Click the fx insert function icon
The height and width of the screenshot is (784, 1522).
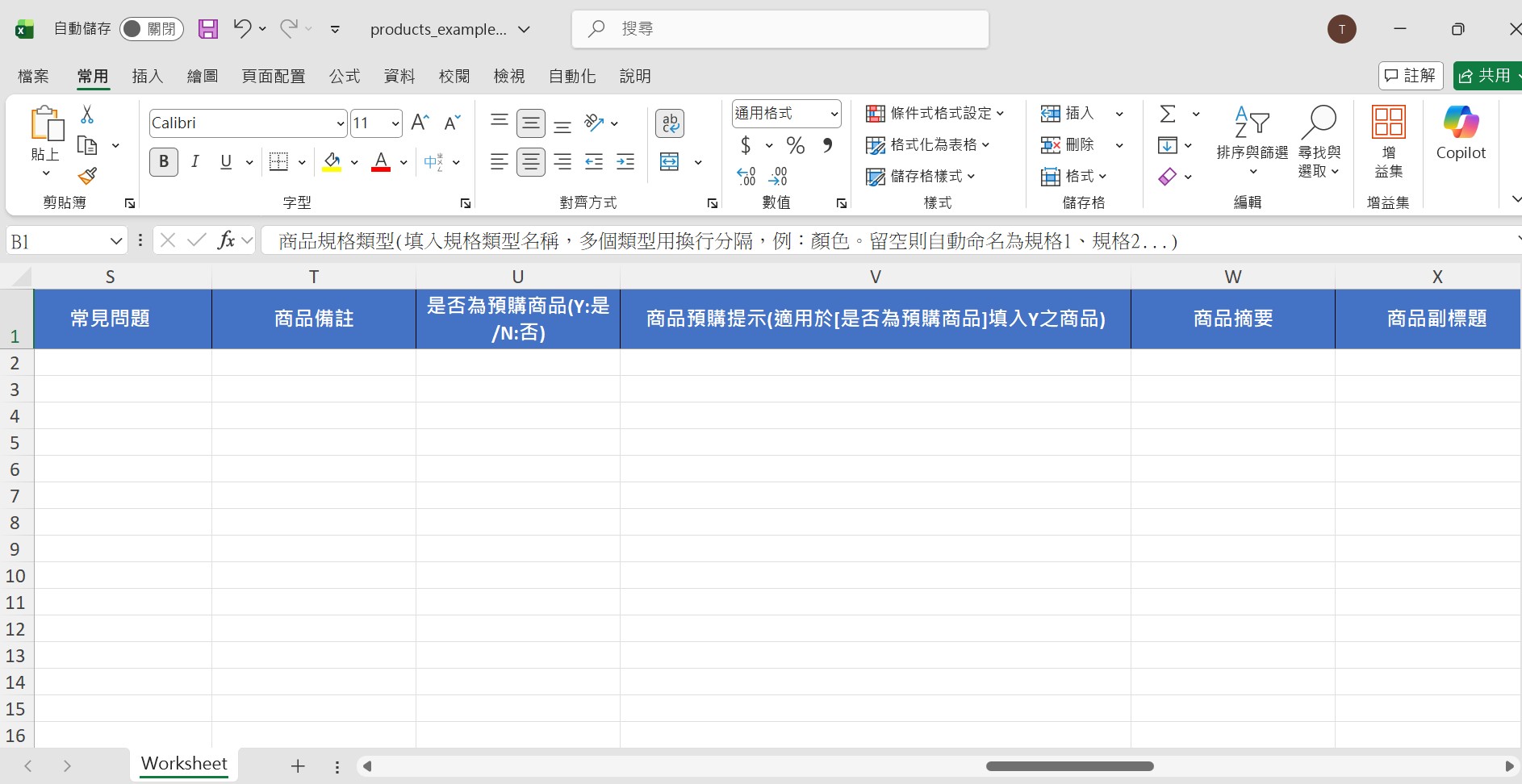point(227,240)
